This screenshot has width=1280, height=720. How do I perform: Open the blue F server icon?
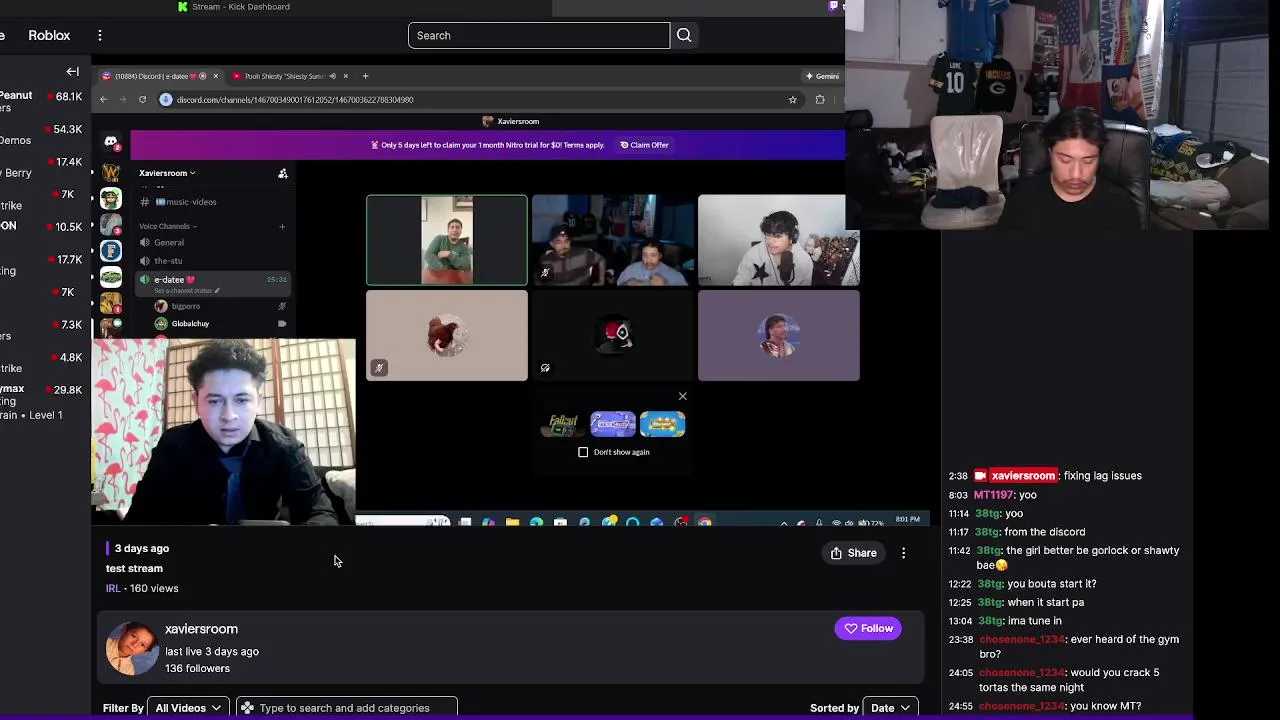(111, 250)
